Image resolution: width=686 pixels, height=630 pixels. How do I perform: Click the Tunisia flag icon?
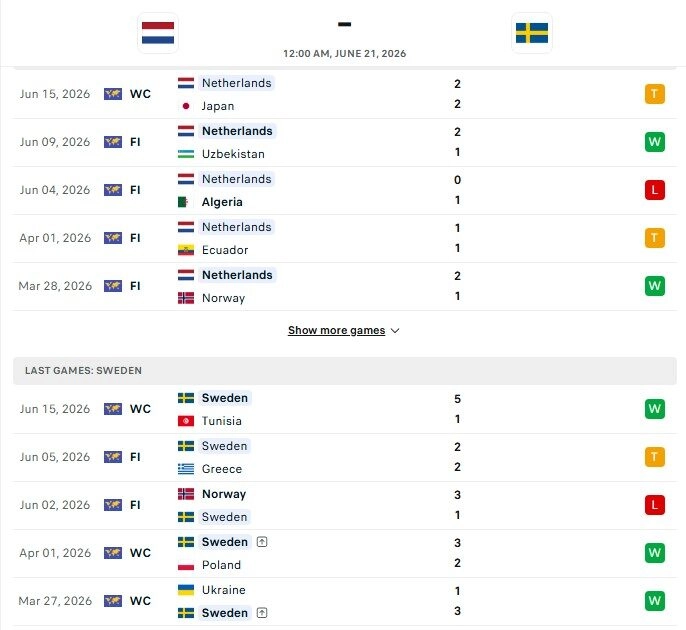[x=186, y=421]
